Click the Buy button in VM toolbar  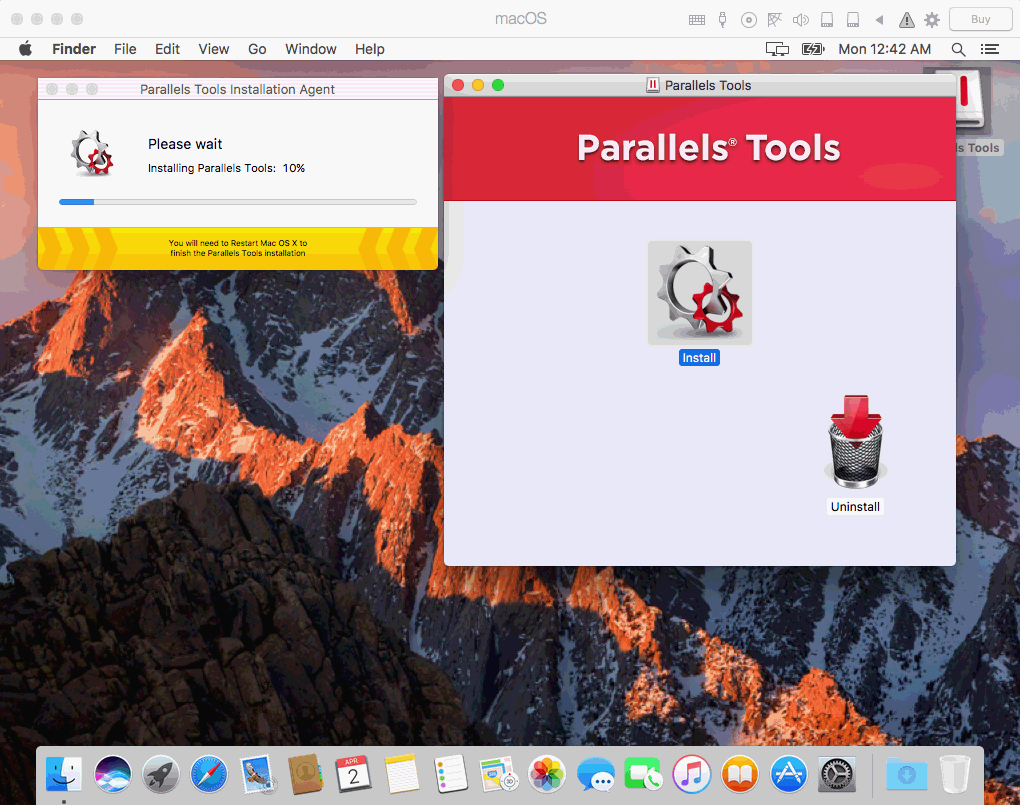[980, 19]
